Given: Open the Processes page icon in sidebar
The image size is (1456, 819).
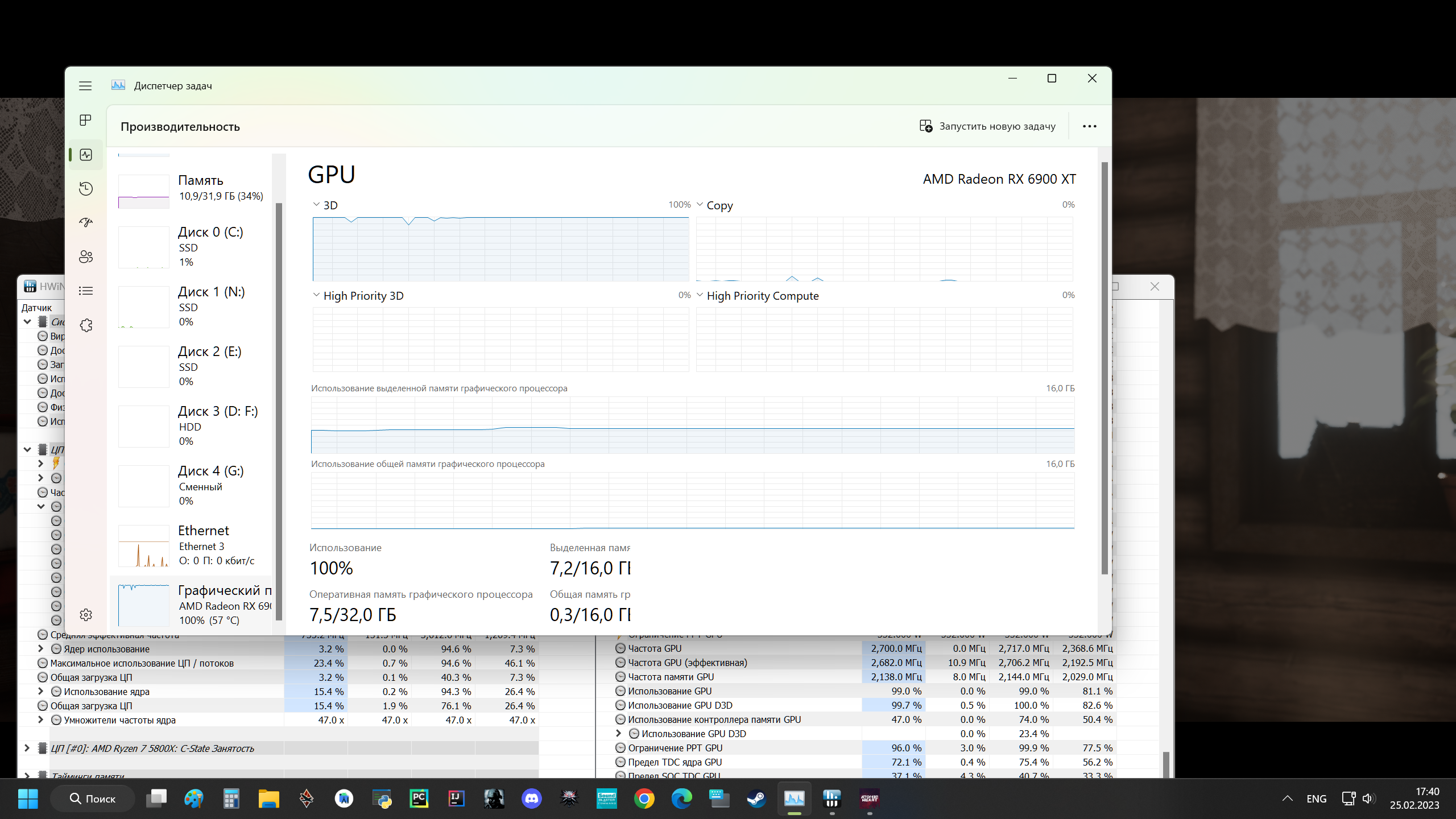Looking at the screenshot, I should click(x=85, y=120).
